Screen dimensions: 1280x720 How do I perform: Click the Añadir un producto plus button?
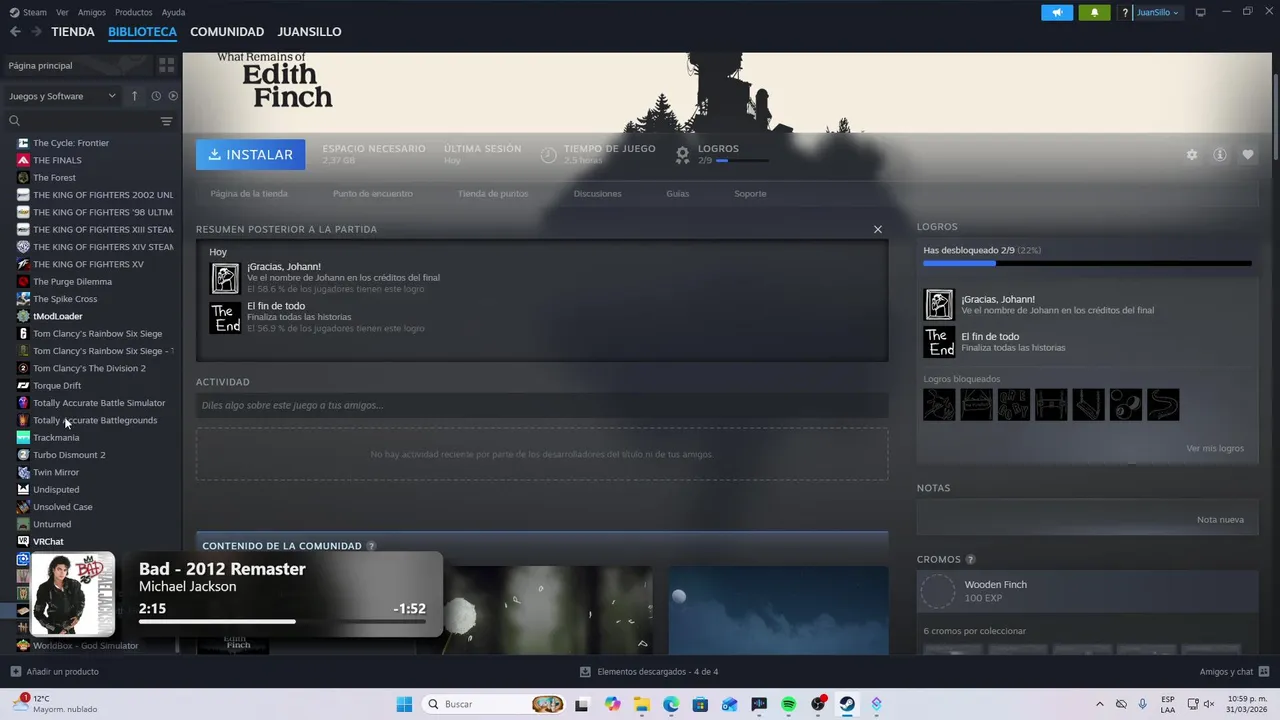coord(15,672)
